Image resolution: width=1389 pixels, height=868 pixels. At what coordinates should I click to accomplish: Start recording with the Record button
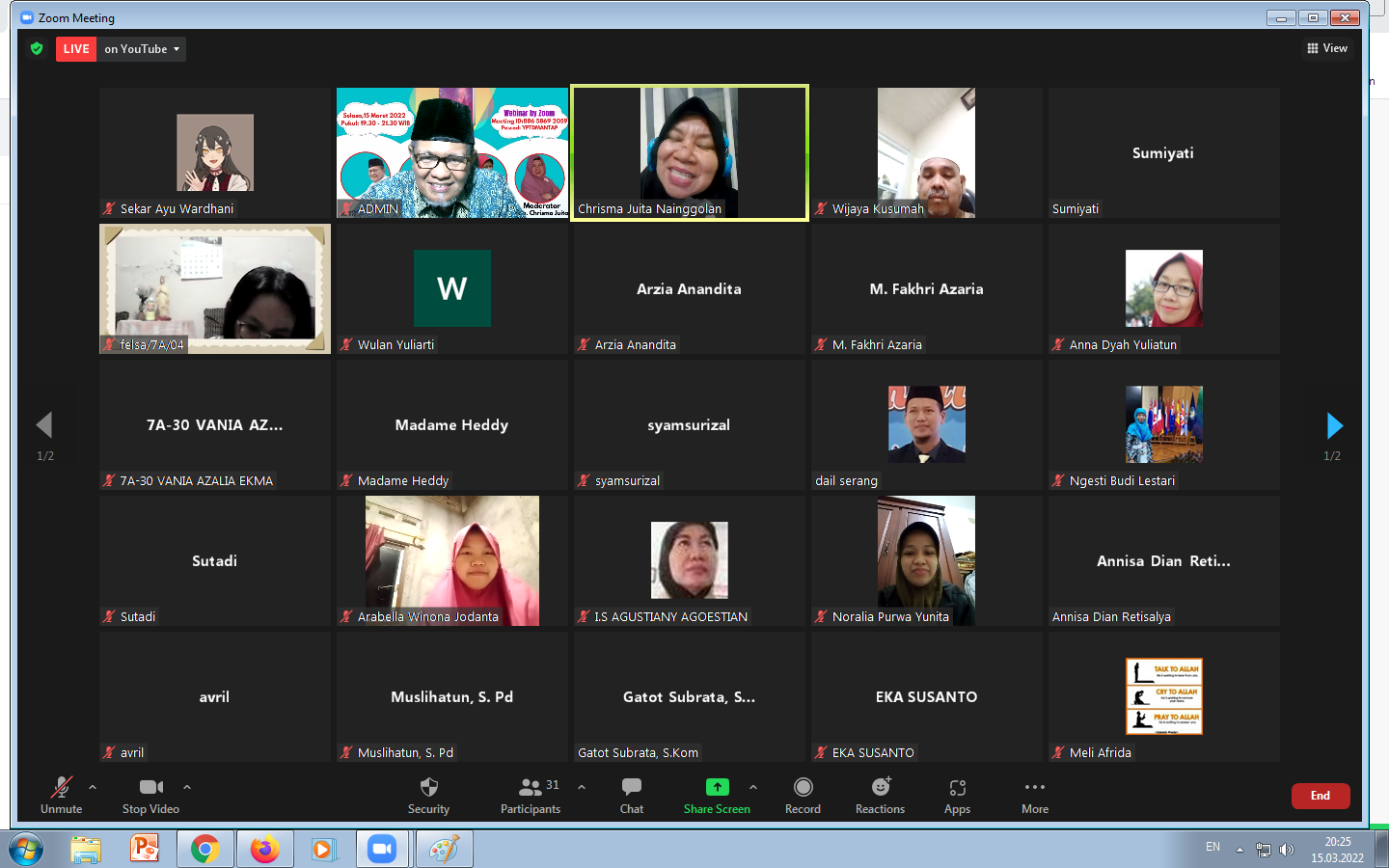tap(803, 796)
